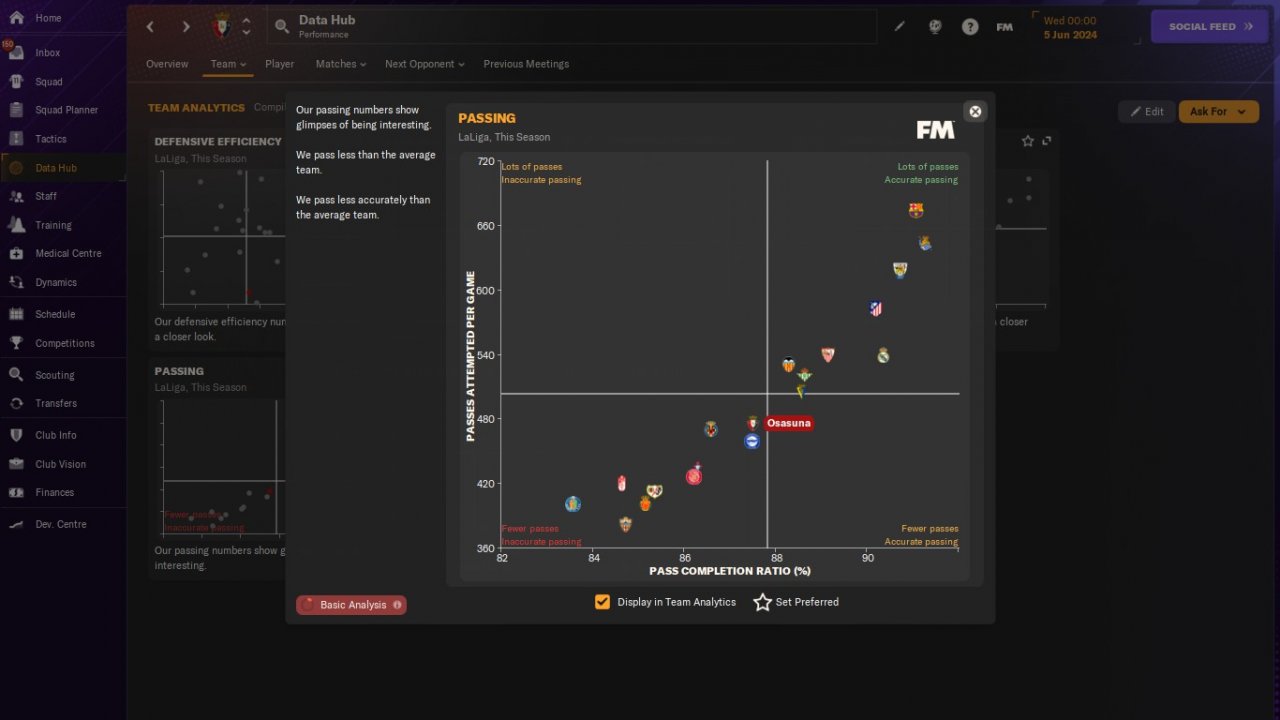Open the Competitions screen
This screenshot has height=720, width=1280.
tap(63, 343)
